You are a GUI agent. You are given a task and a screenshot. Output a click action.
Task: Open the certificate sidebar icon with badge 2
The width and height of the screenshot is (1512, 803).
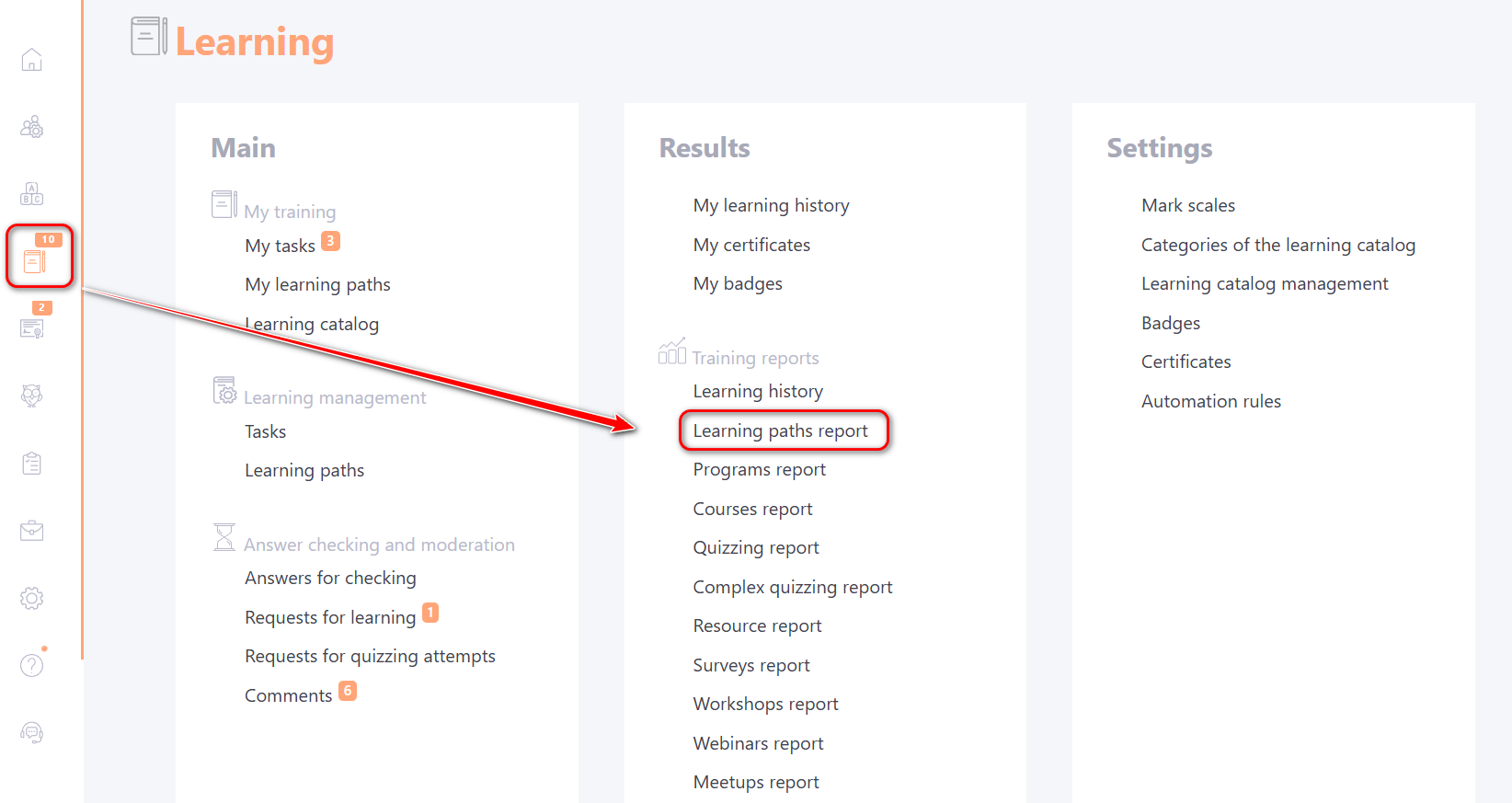click(x=32, y=328)
